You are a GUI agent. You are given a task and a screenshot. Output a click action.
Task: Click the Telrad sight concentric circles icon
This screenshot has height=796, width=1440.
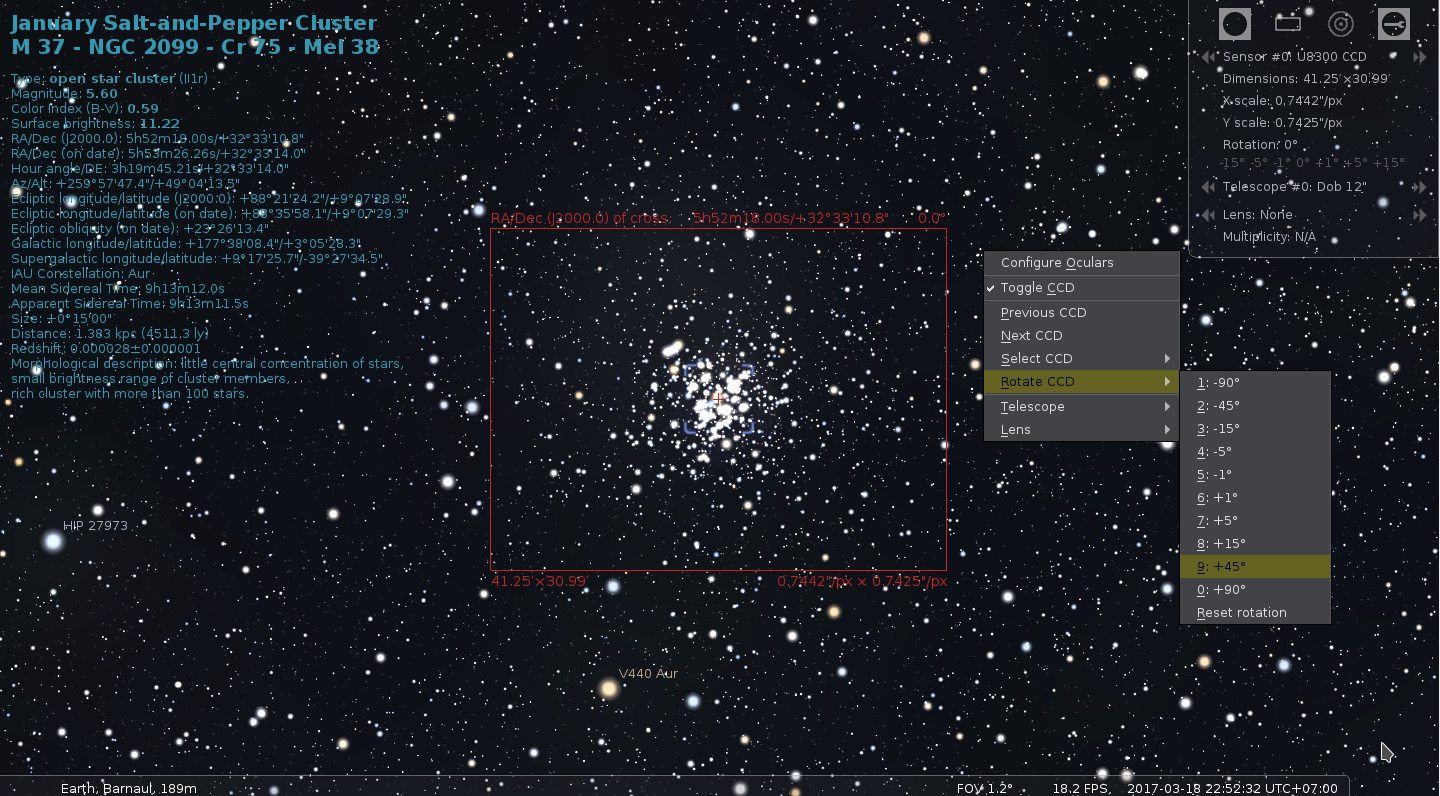(1340, 23)
